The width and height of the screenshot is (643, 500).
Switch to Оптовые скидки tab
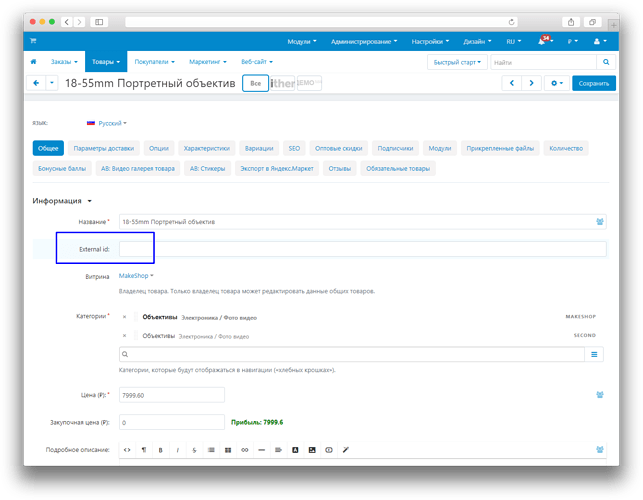[x=339, y=148]
